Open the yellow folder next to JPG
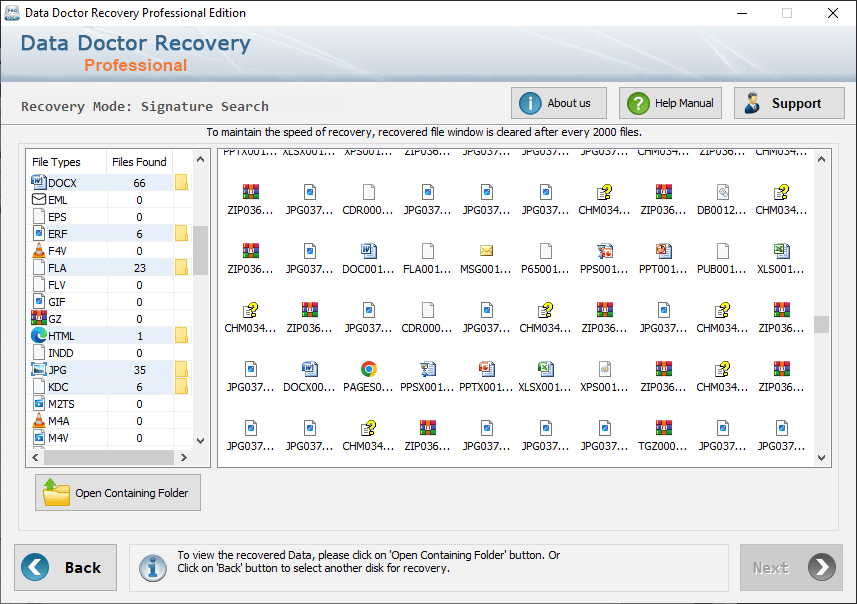The image size is (857, 604). tap(181, 370)
